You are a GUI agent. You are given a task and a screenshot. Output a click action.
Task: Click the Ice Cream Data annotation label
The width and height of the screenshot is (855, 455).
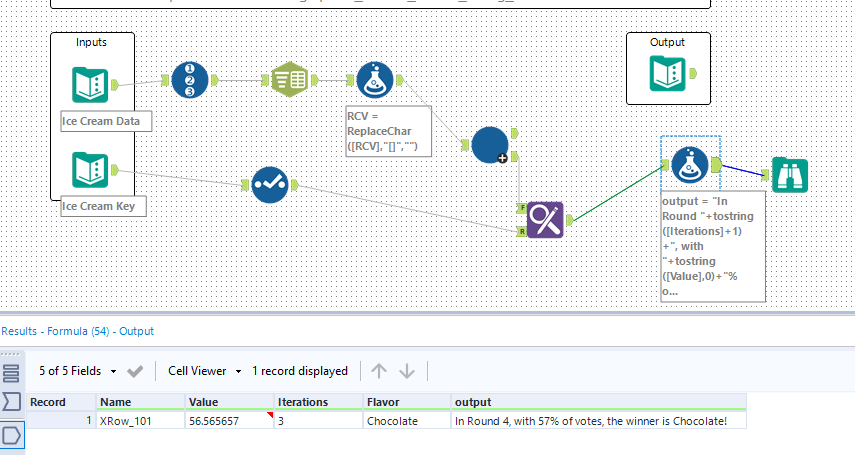coord(106,121)
